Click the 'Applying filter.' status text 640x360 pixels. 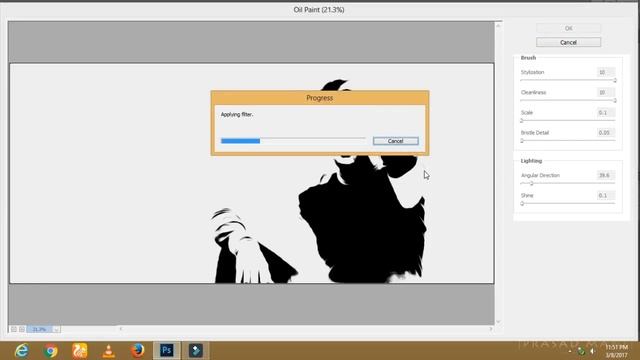pyautogui.click(x=237, y=114)
